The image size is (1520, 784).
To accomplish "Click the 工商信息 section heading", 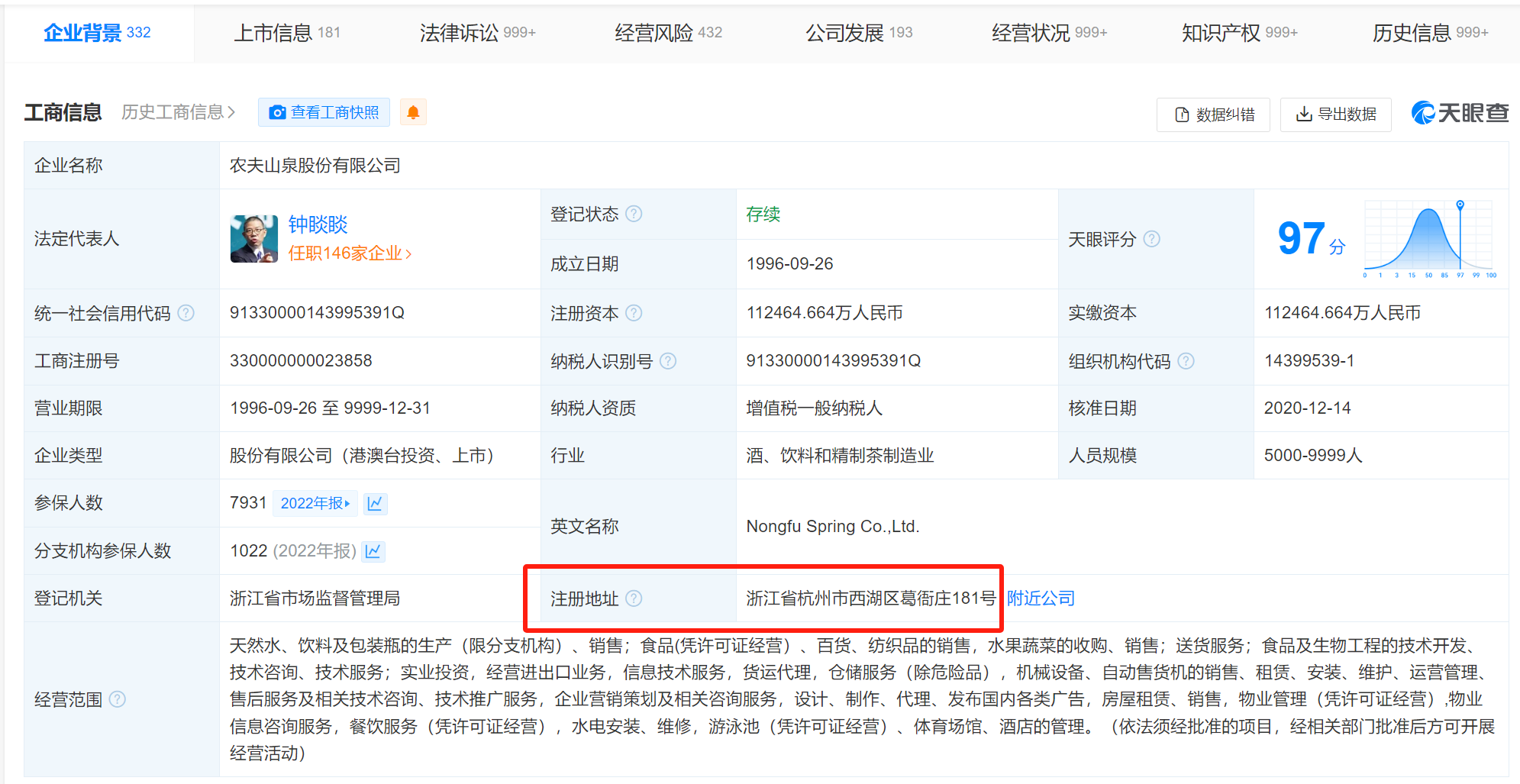I will [x=63, y=112].
